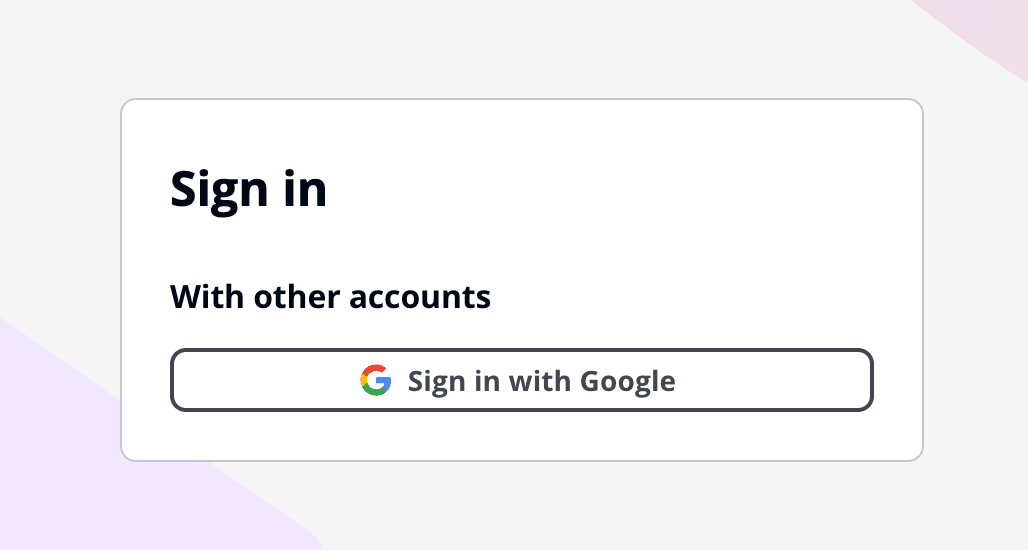Click the word "Google" in the sign-in button

click(x=628, y=381)
